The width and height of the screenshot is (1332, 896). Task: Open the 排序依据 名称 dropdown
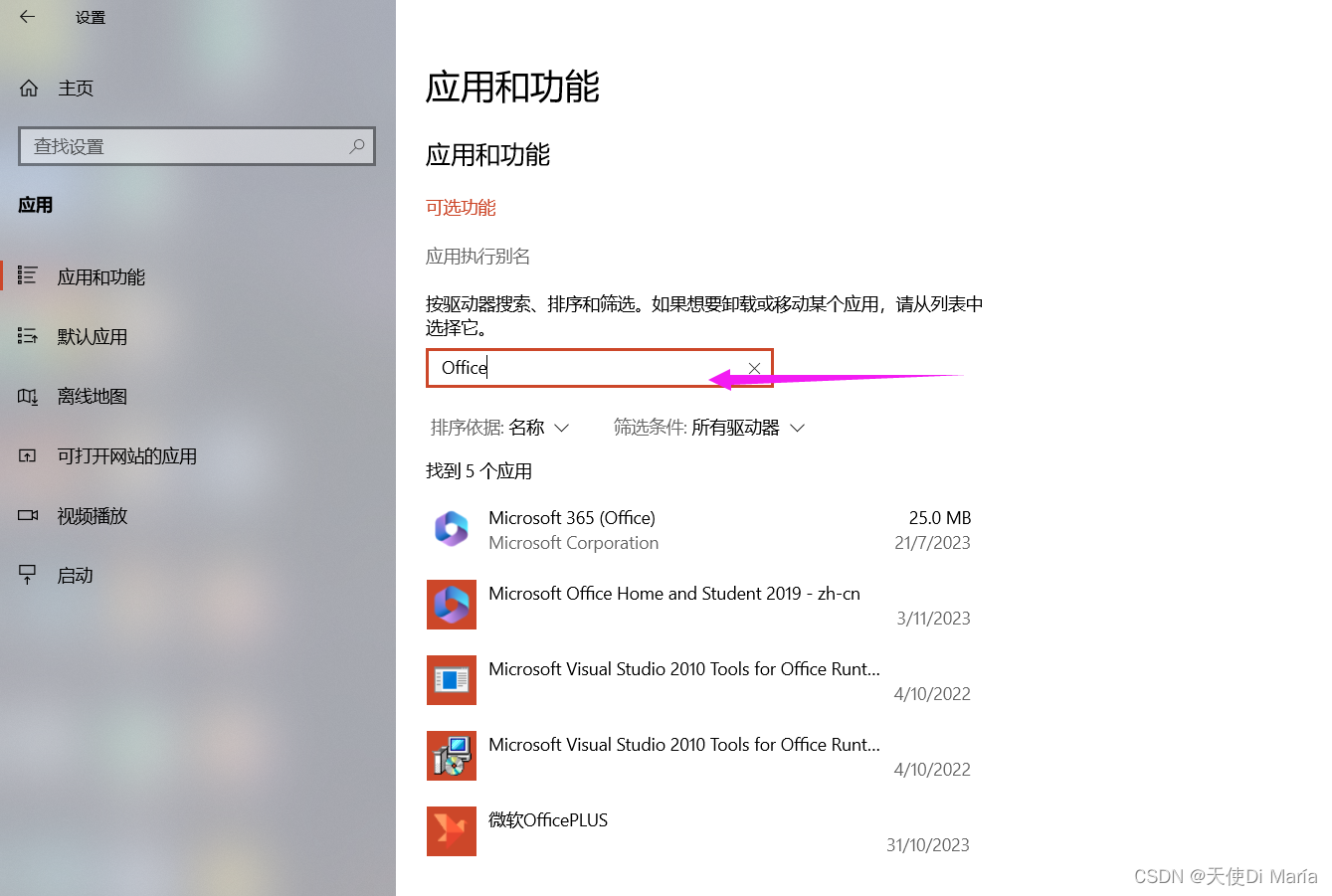point(499,428)
